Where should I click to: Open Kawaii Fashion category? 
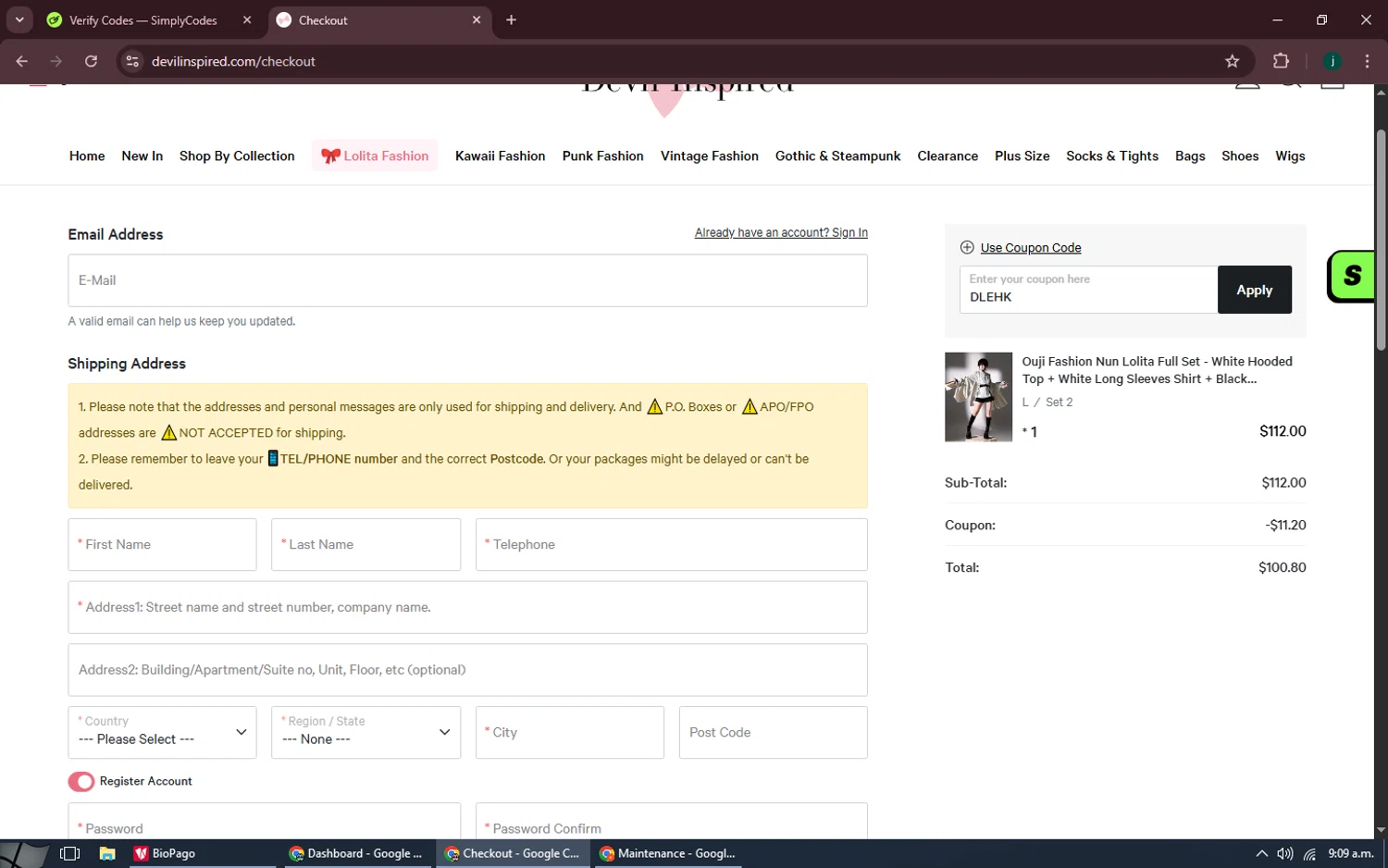click(x=500, y=155)
